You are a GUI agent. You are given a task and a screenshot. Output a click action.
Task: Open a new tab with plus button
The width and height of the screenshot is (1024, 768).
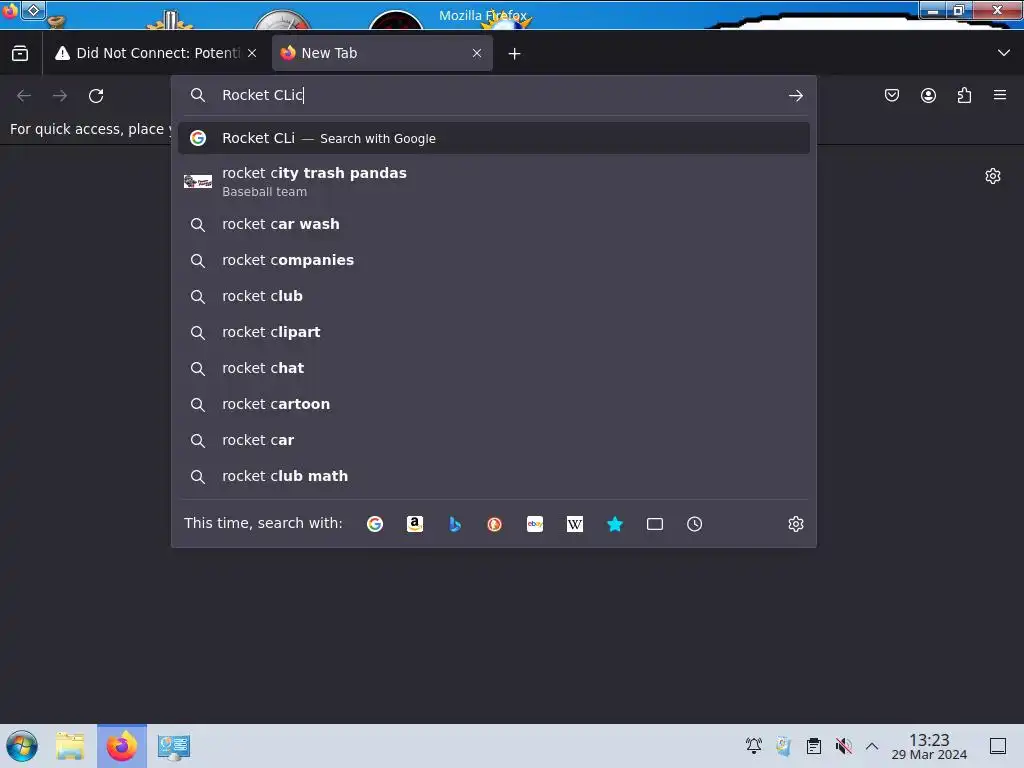pyautogui.click(x=515, y=54)
